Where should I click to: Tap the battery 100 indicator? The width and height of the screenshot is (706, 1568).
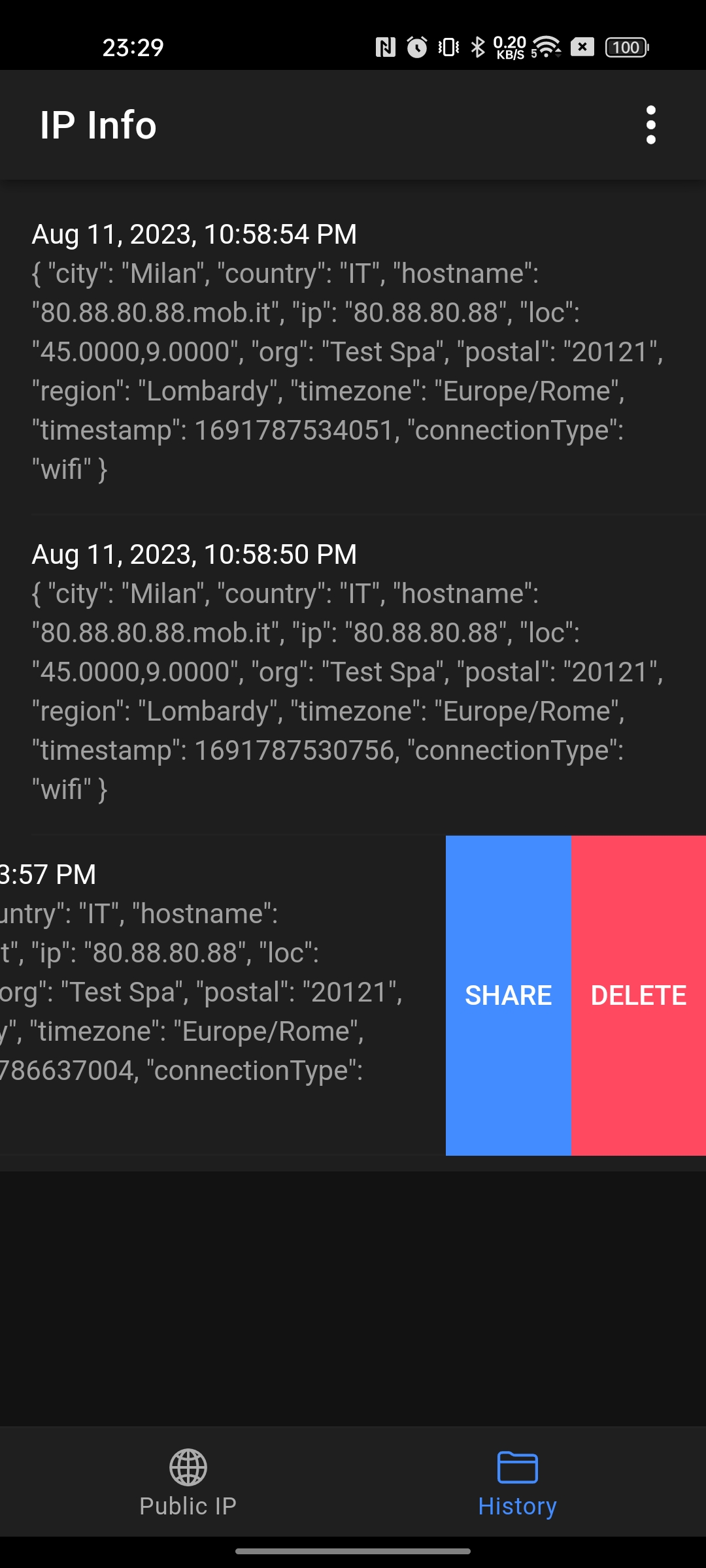pos(627,47)
